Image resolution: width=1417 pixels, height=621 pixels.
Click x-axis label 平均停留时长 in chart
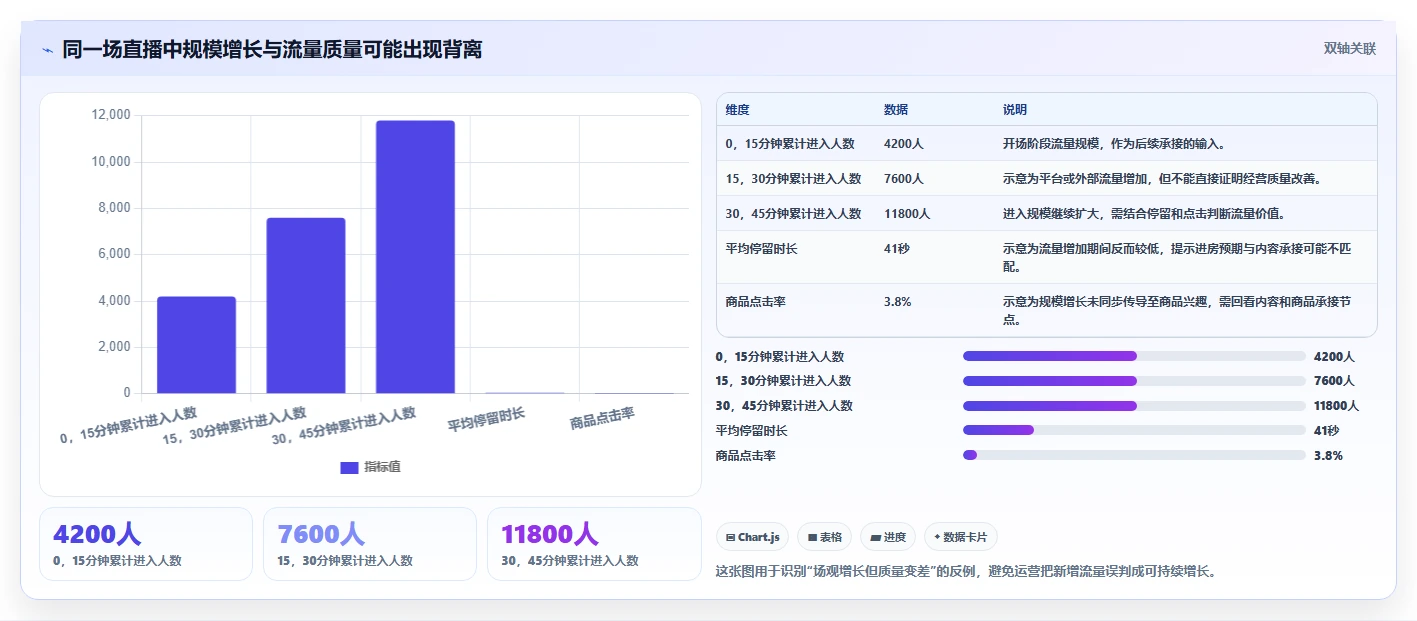tap(486, 419)
